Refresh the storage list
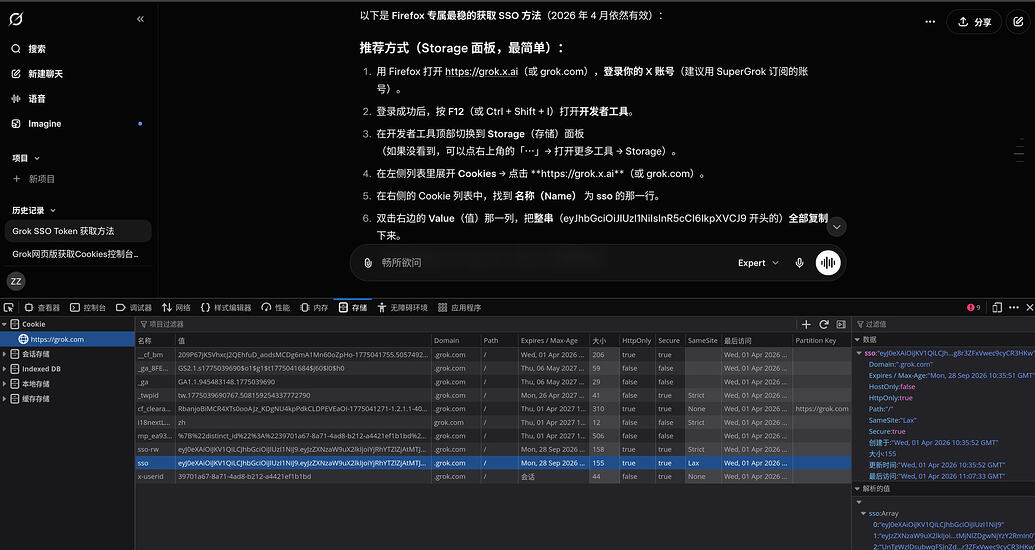This screenshot has width=1035, height=550. (x=824, y=324)
